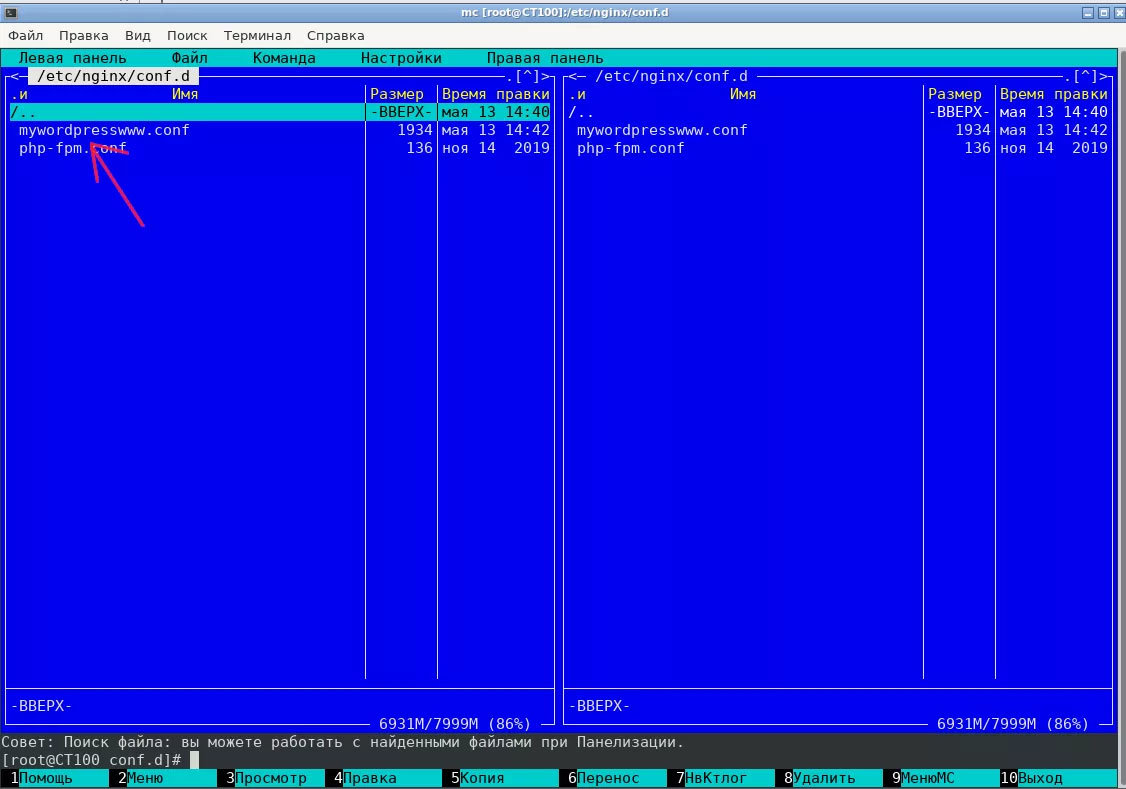Select mywordpresswww.conf in the left panel
The height and width of the screenshot is (789, 1126).
click(104, 130)
